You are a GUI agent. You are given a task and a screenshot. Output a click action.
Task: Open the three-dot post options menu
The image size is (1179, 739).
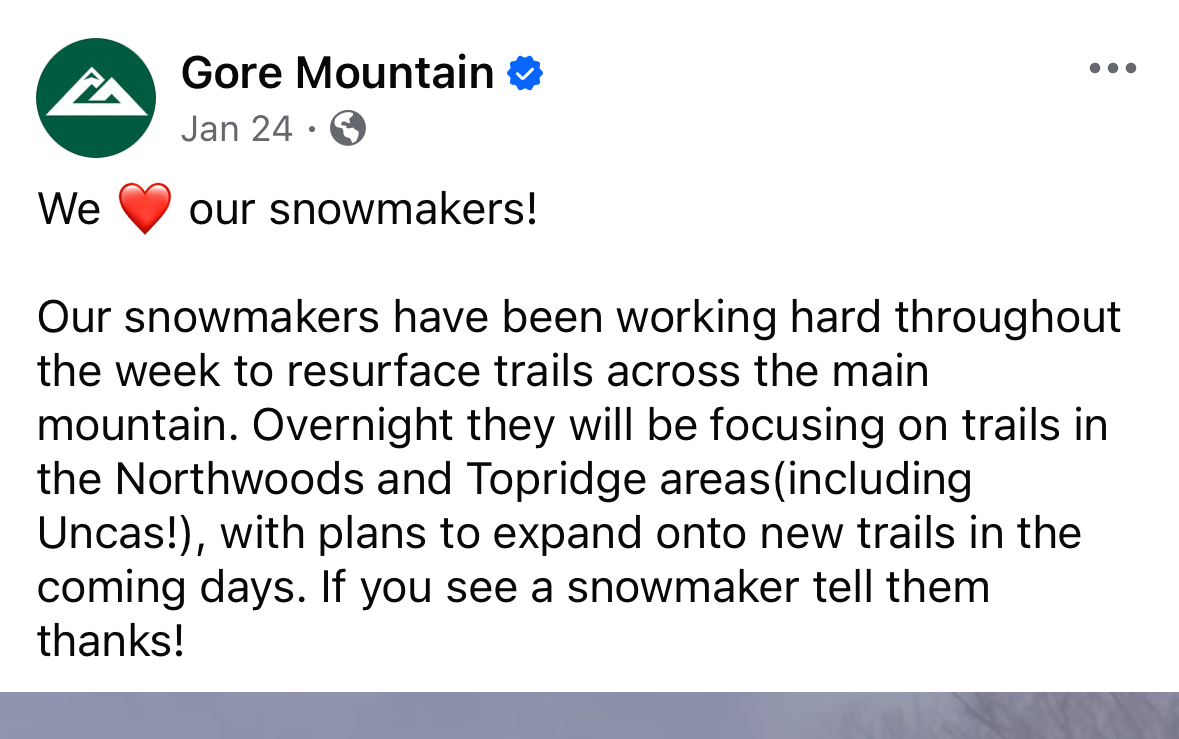[1112, 69]
